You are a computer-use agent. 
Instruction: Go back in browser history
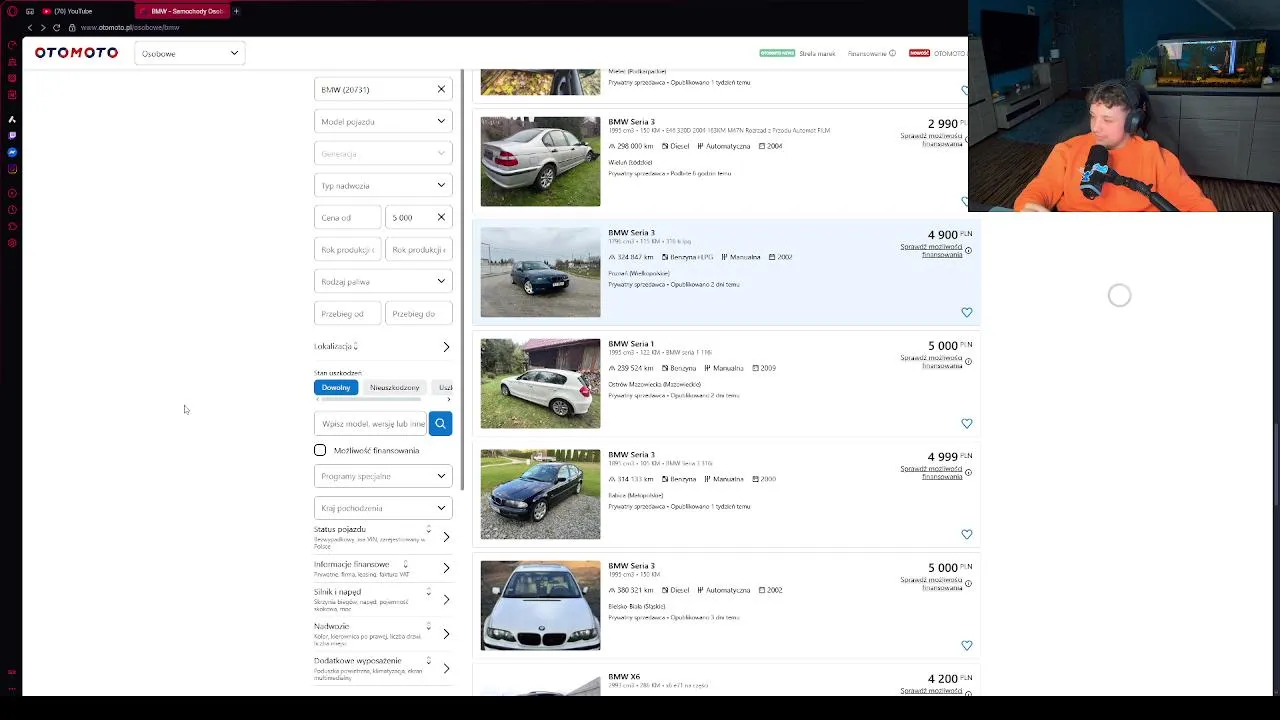(29, 27)
